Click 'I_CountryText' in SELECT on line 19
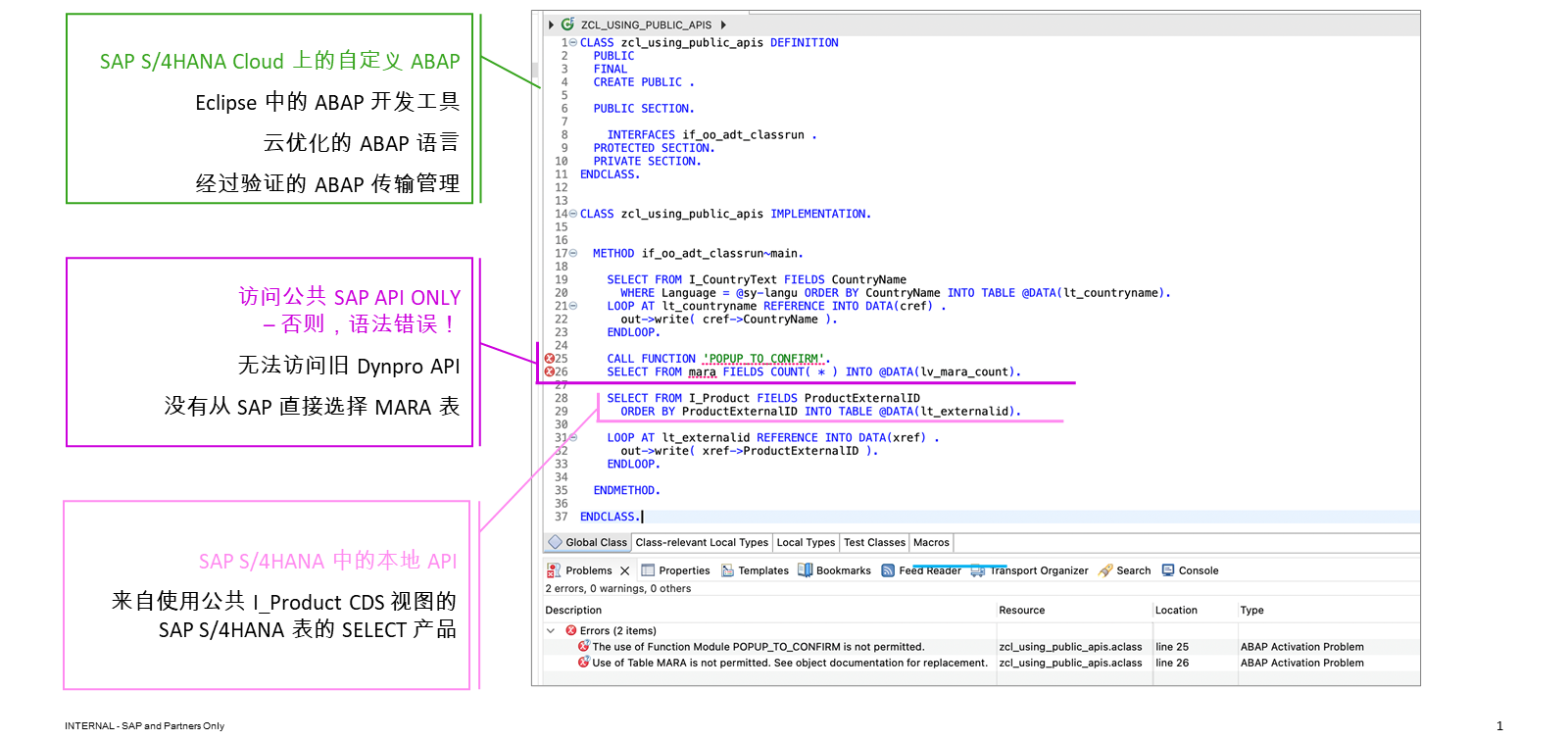Image resolution: width=1568 pixels, height=741 pixels. click(733, 279)
